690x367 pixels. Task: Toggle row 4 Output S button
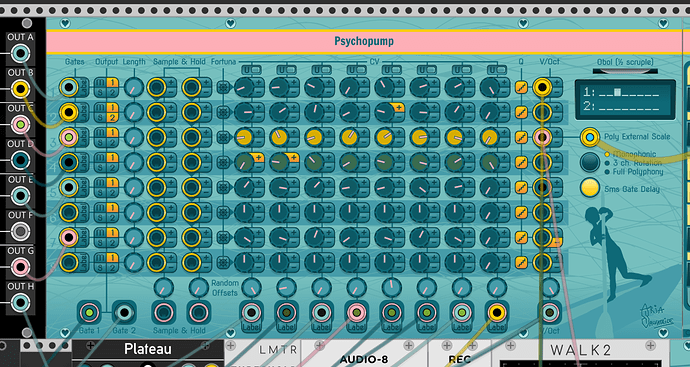coord(101,168)
